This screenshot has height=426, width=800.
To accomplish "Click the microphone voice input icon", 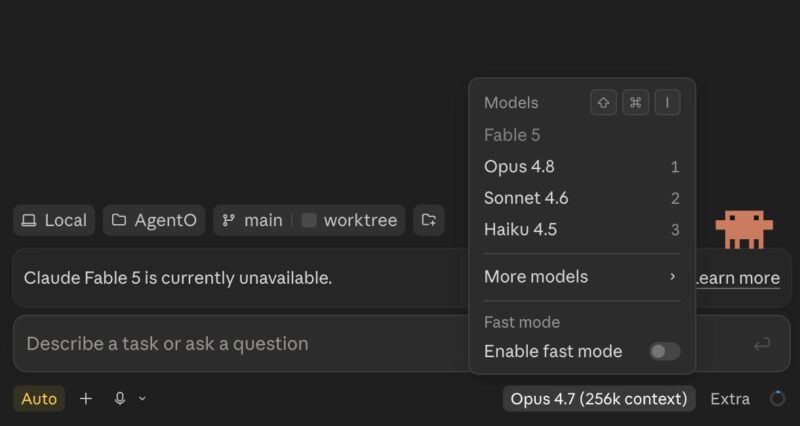I will [120, 398].
